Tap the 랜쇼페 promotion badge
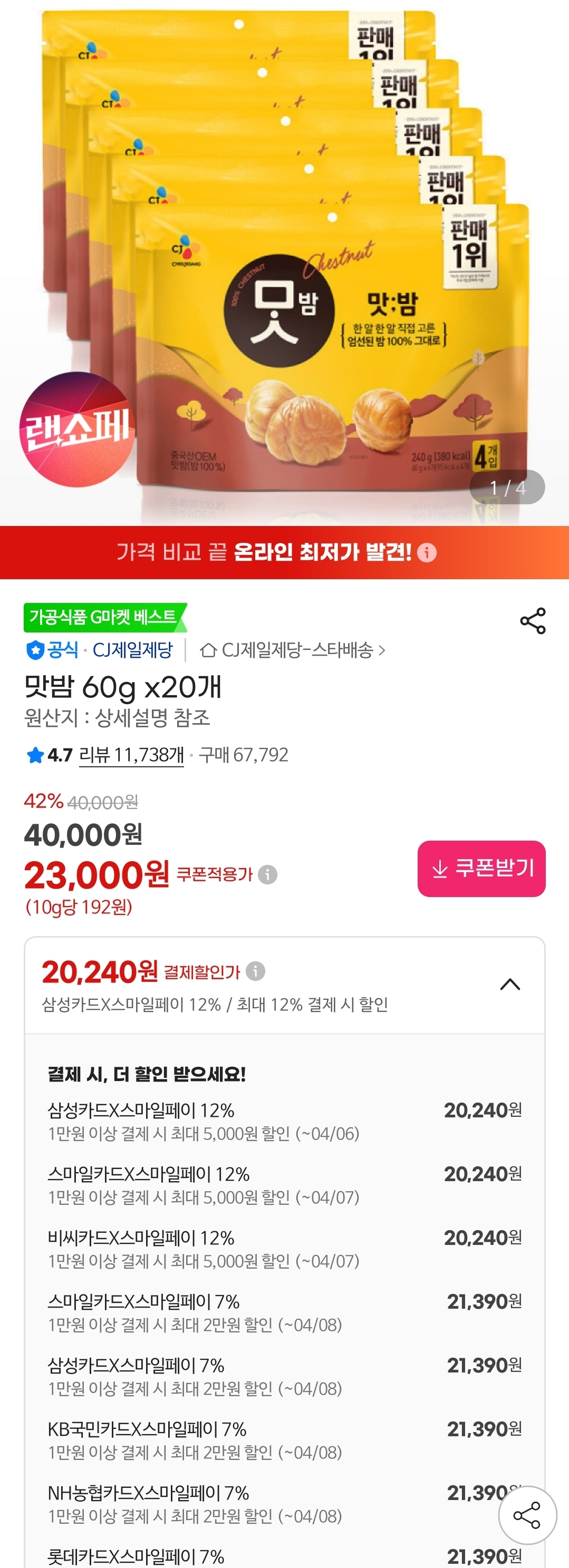Screen dimensions: 569x1568 [76, 429]
